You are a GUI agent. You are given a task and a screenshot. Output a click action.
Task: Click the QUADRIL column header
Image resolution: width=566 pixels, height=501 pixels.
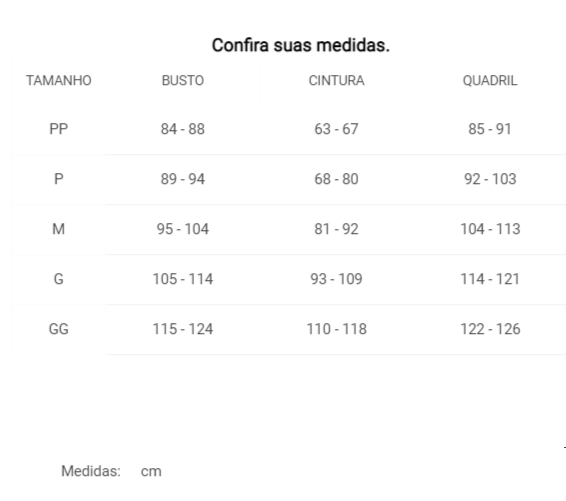[490, 80]
